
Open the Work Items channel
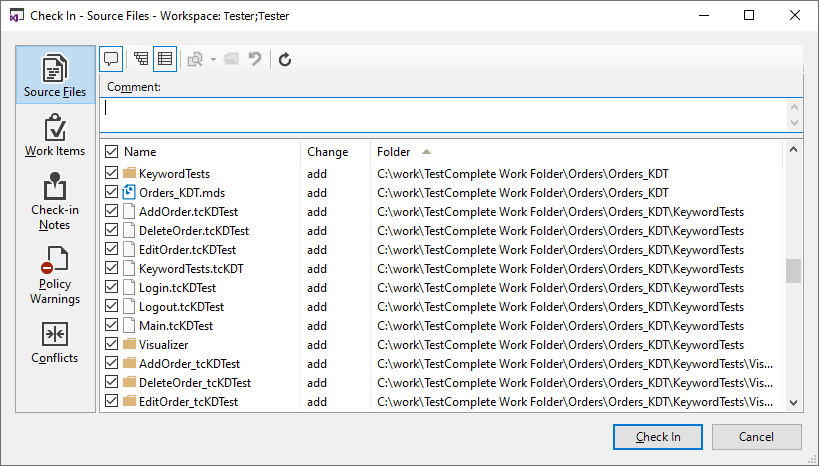55,136
